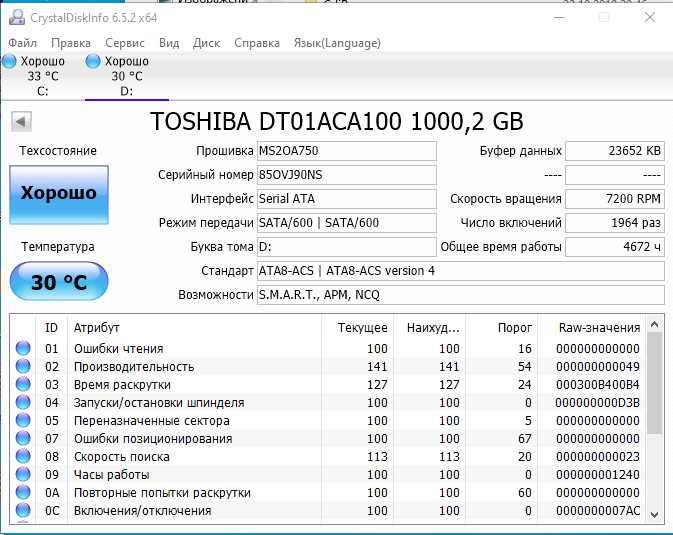
Task: Click the Raw-значения column header
Action: click(591, 328)
